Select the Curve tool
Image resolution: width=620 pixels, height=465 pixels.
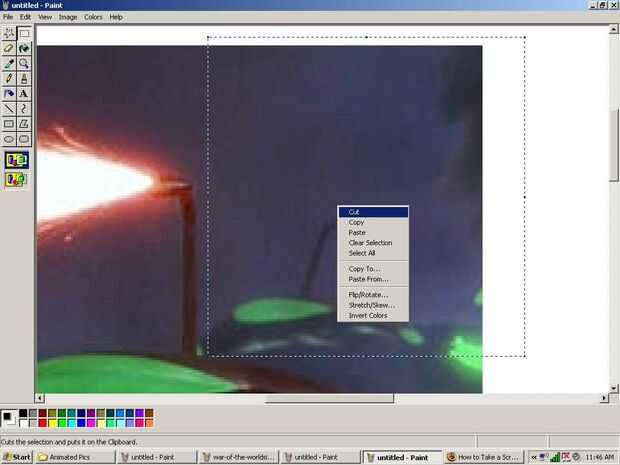(x=24, y=109)
